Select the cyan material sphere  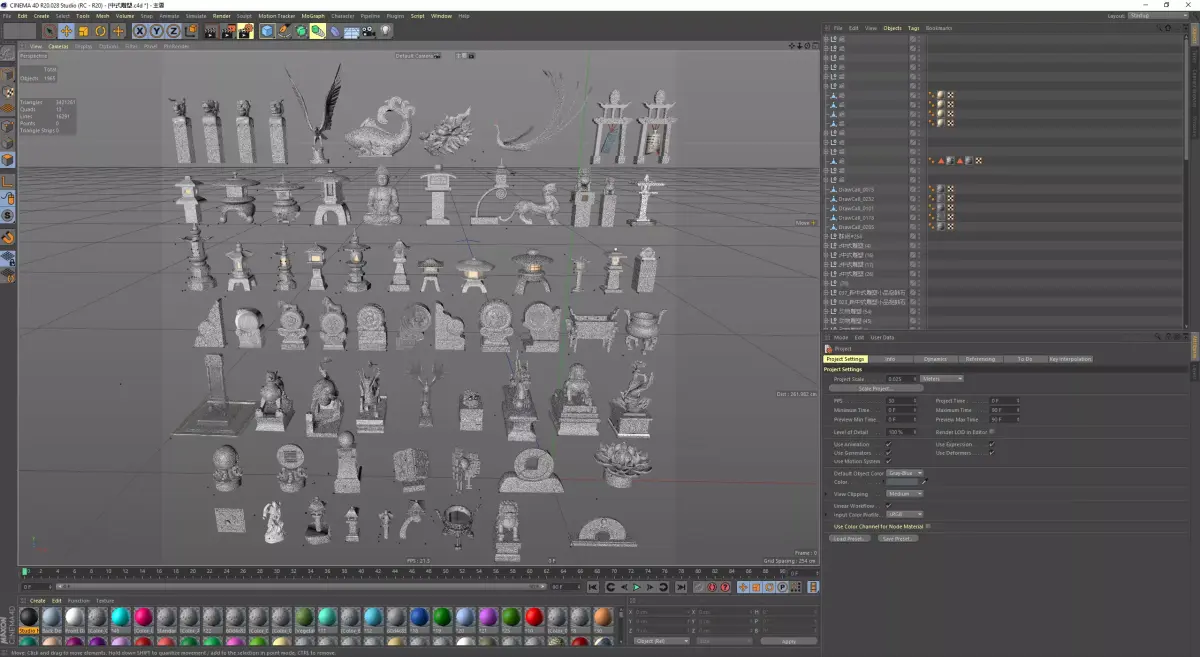120,617
